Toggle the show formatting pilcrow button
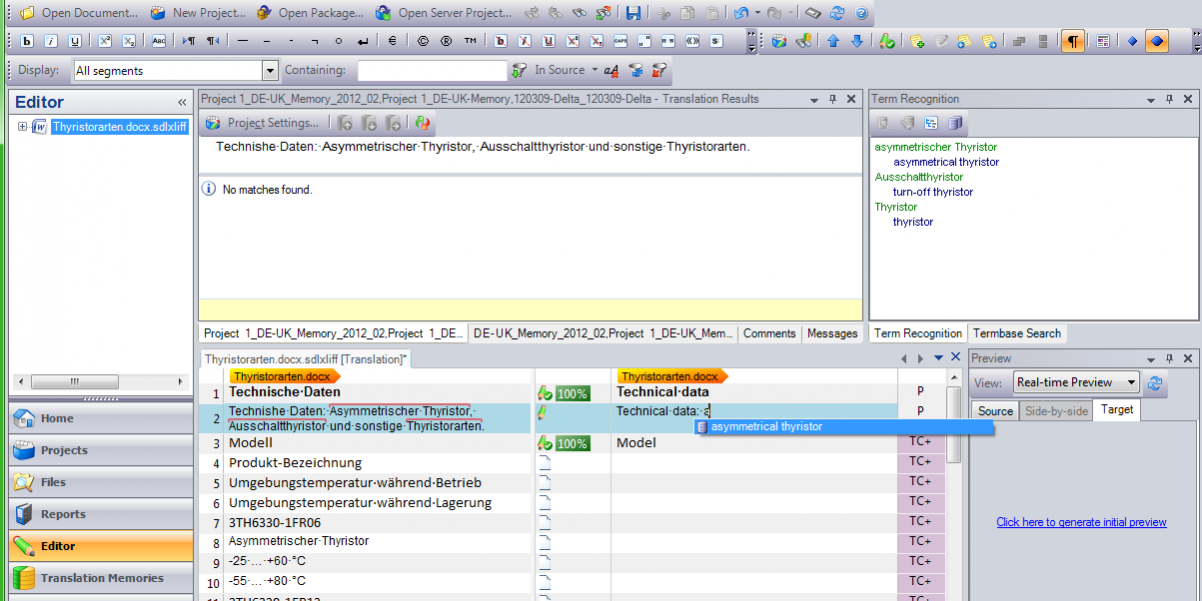Viewport: 1202px width, 601px height. [1072, 41]
